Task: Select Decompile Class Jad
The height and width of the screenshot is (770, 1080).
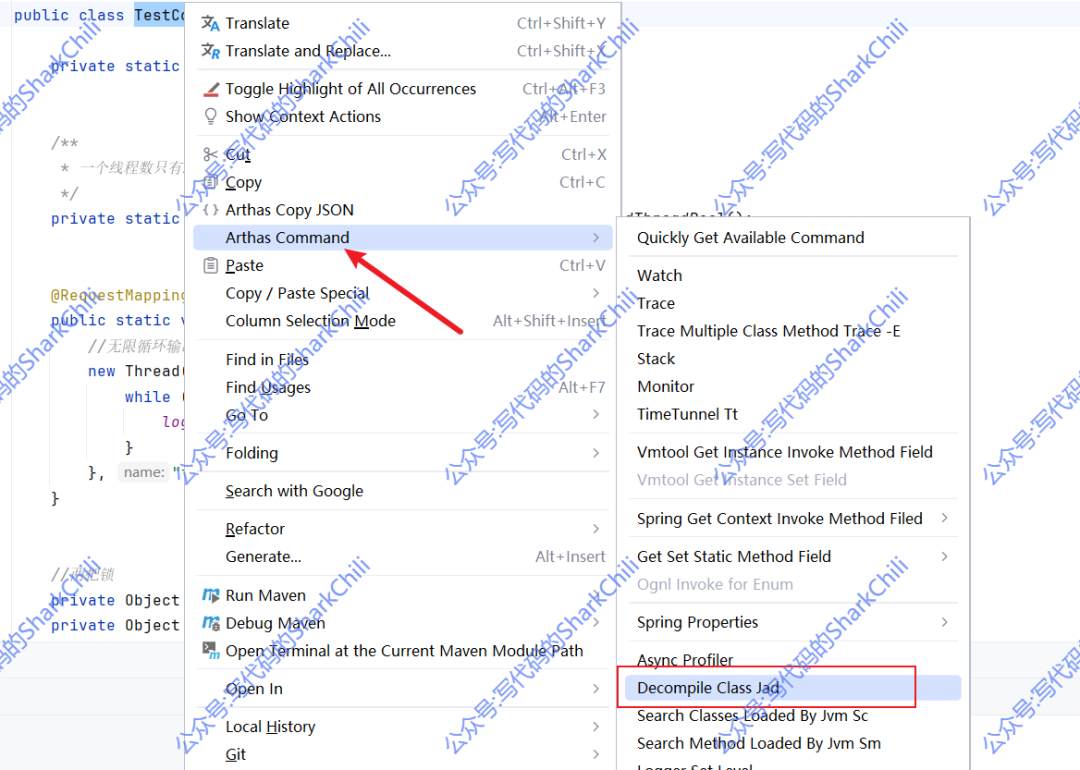Action: click(793, 687)
